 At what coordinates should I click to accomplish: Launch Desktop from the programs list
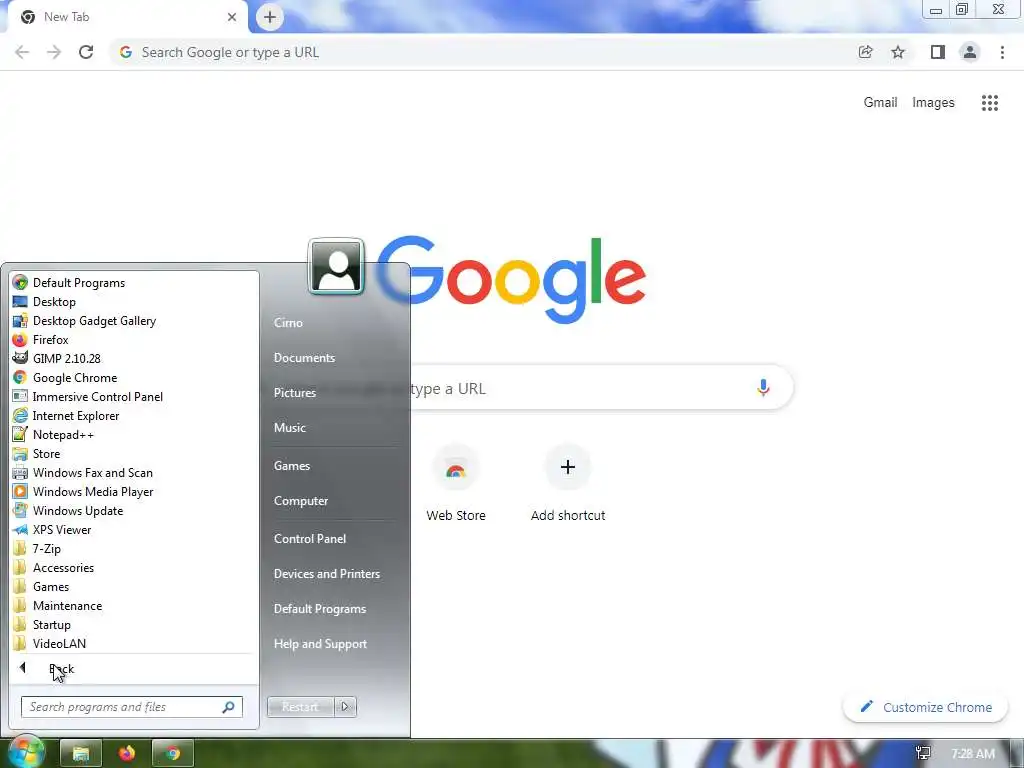(x=44, y=302)
